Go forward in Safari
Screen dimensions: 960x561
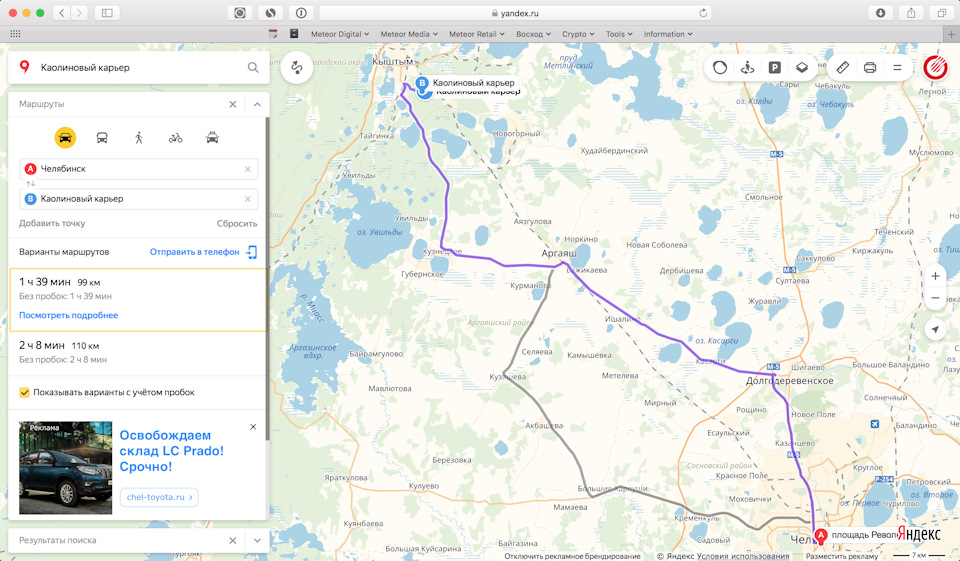[79, 13]
